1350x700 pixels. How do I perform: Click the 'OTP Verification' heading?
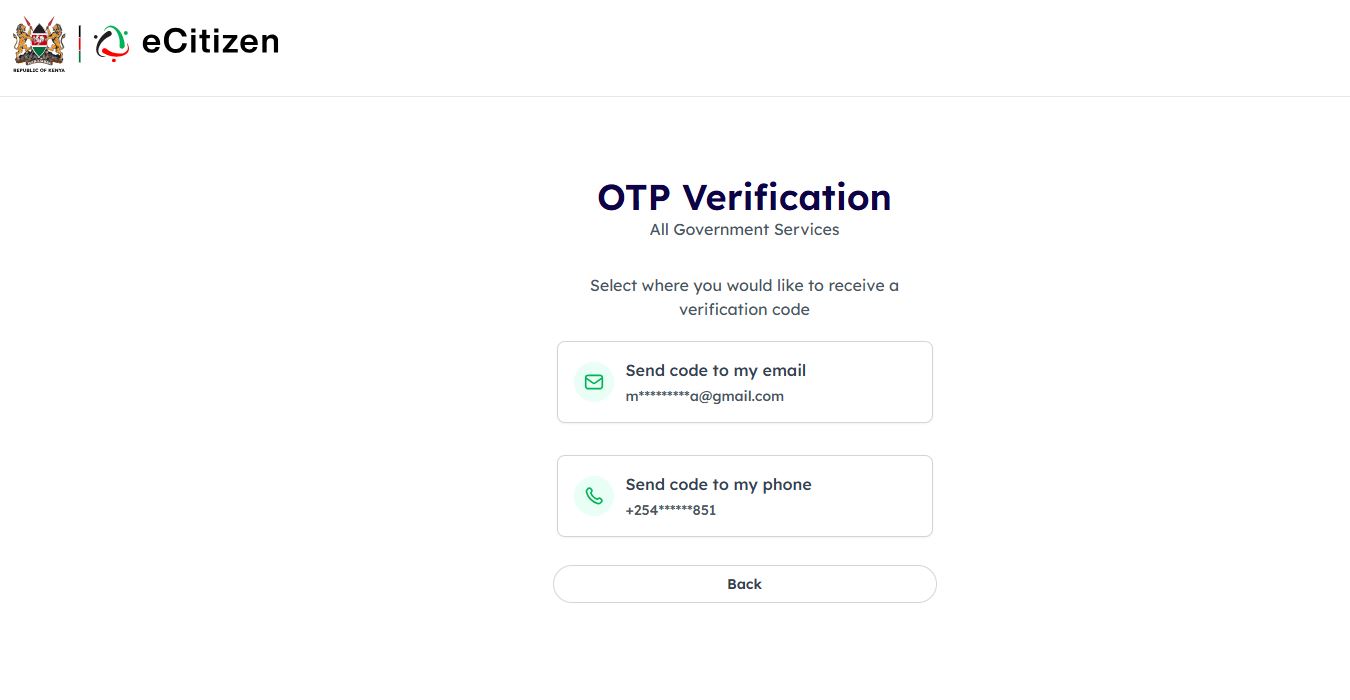click(x=744, y=197)
